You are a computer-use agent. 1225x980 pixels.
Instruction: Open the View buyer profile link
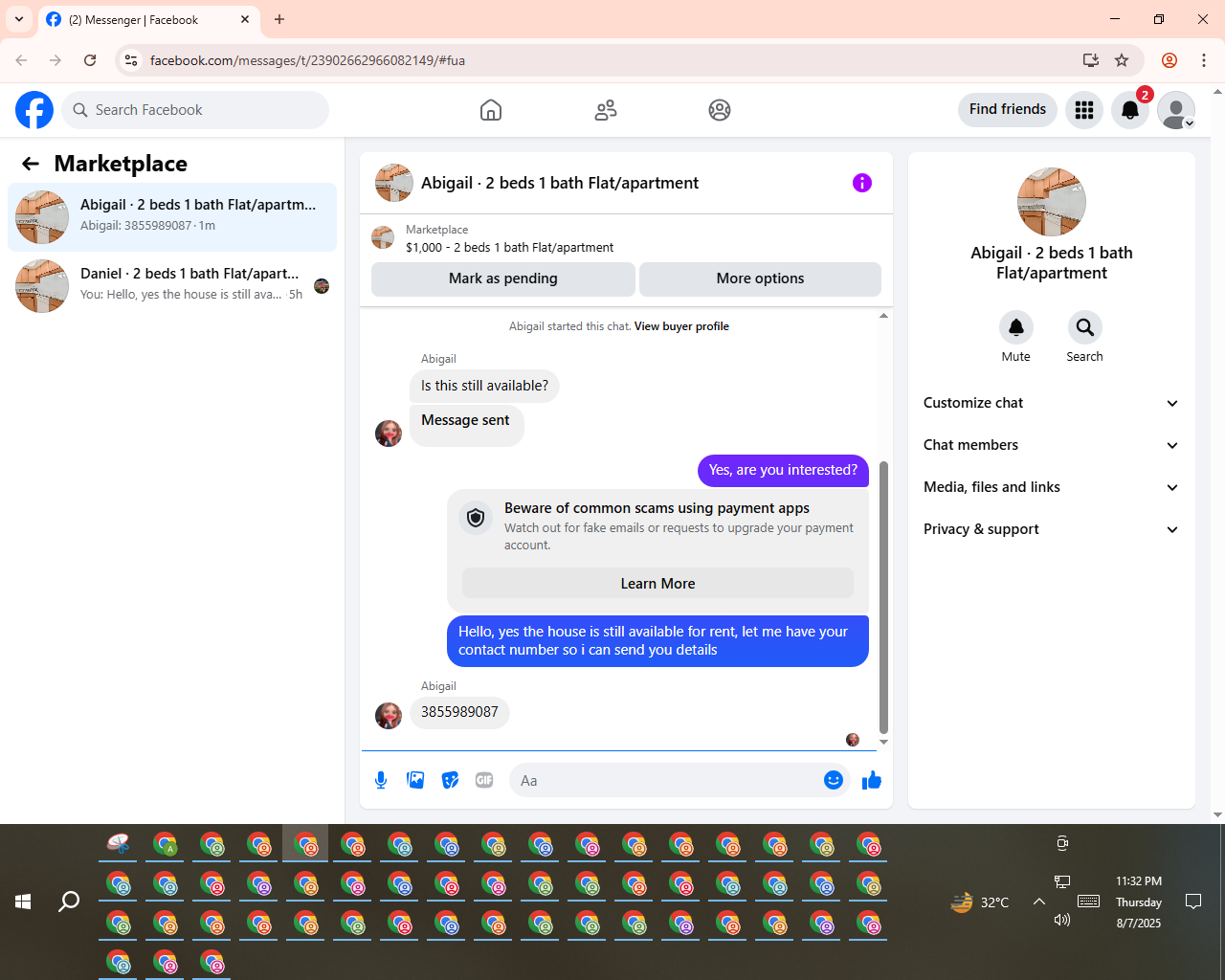point(681,326)
